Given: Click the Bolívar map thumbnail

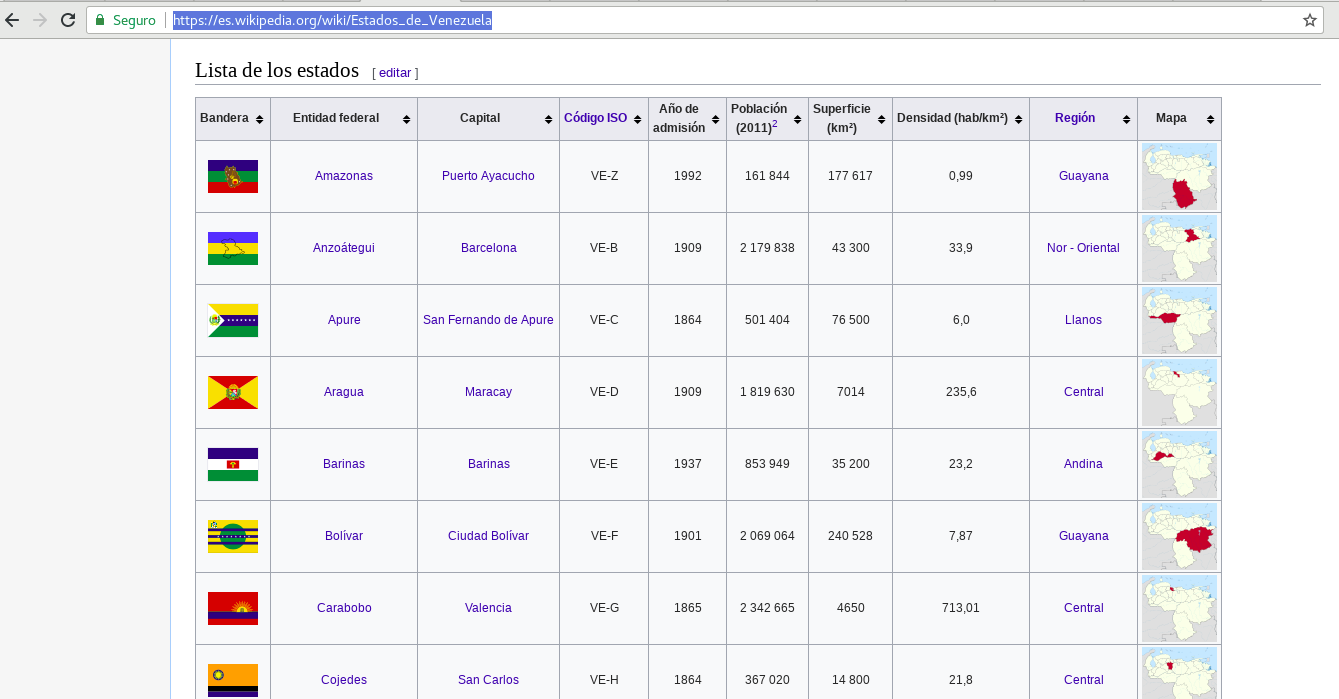Looking at the screenshot, I should pyautogui.click(x=1179, y=536).
